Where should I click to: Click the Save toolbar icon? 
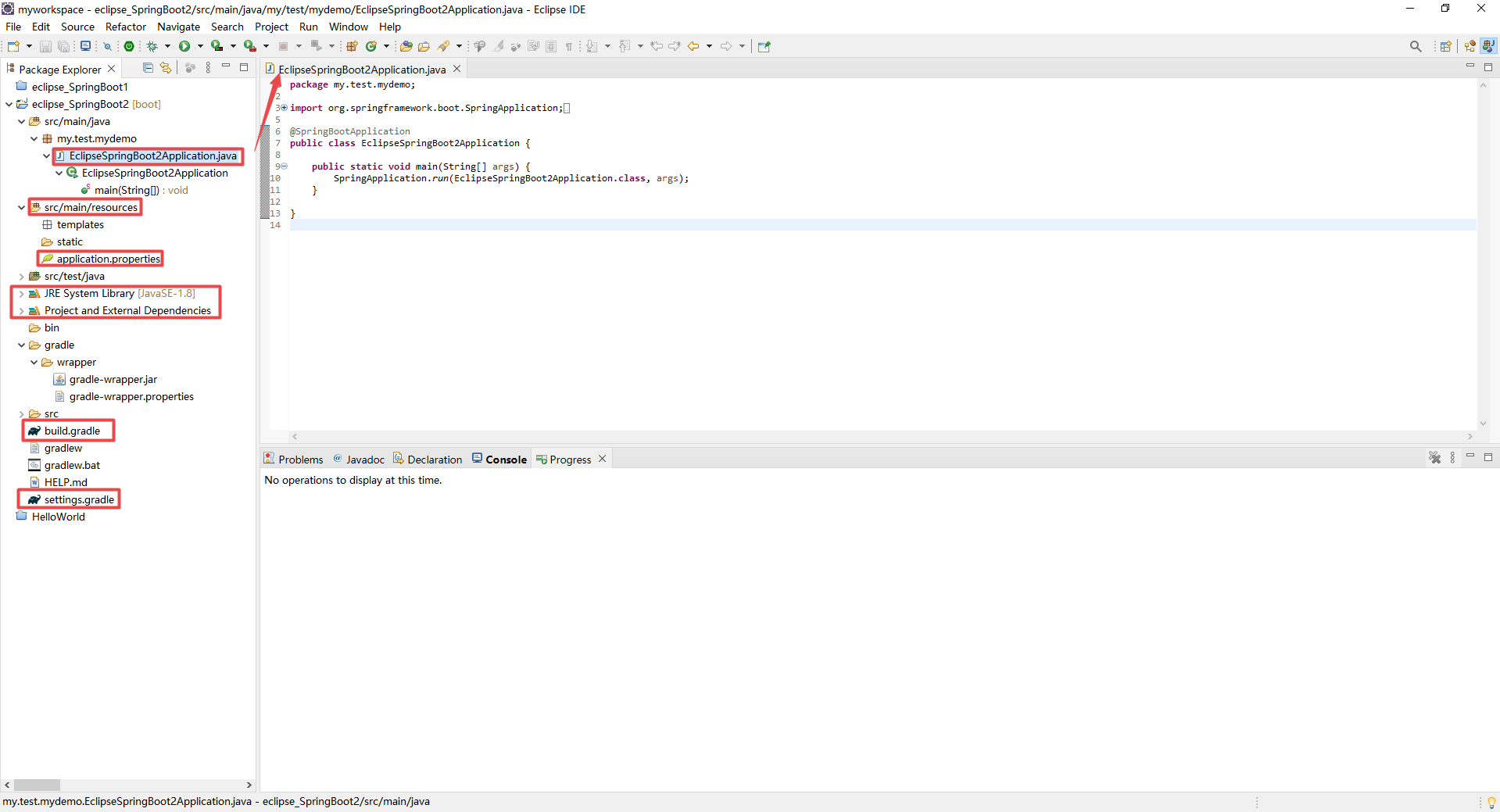[45, 46]
